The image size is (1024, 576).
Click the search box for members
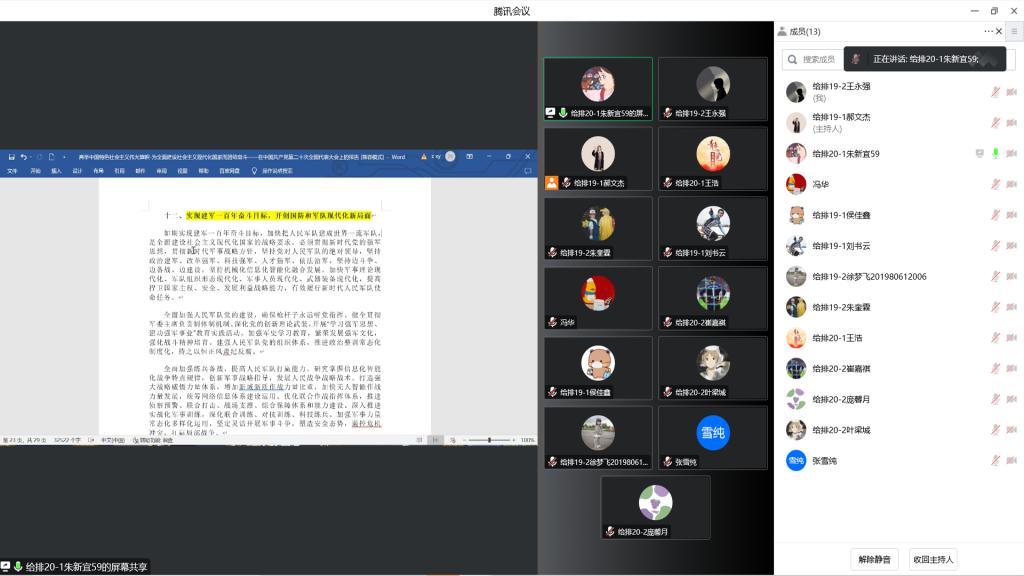[815, 60]
